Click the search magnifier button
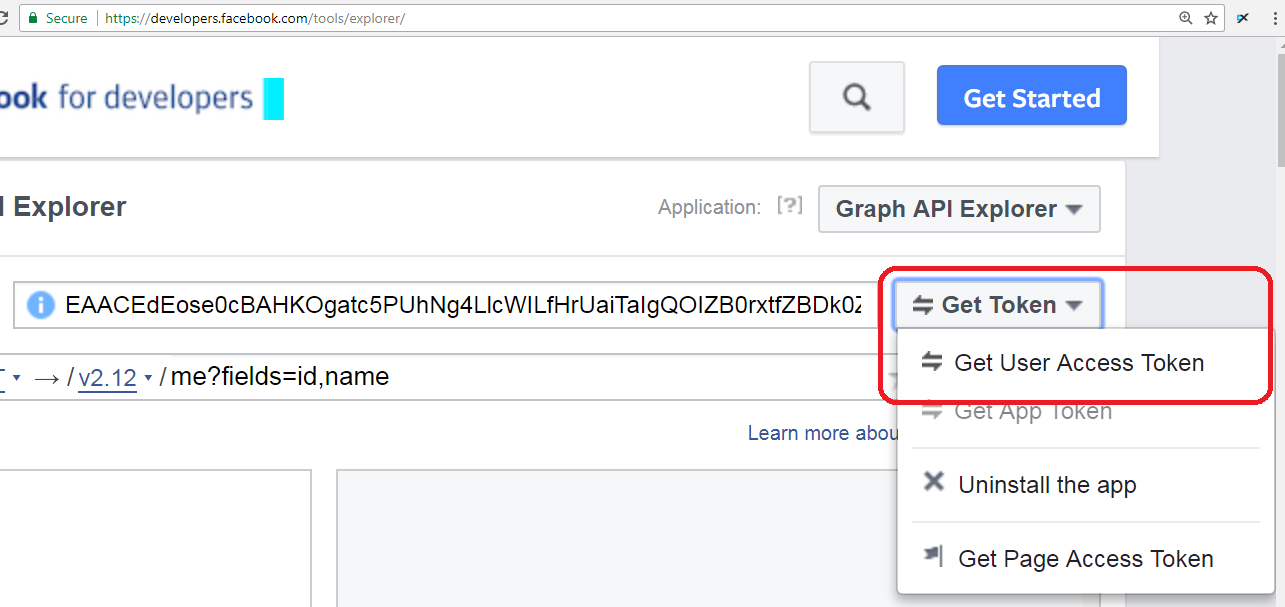Screen dimensions: 1285x607 pos(856,97)
